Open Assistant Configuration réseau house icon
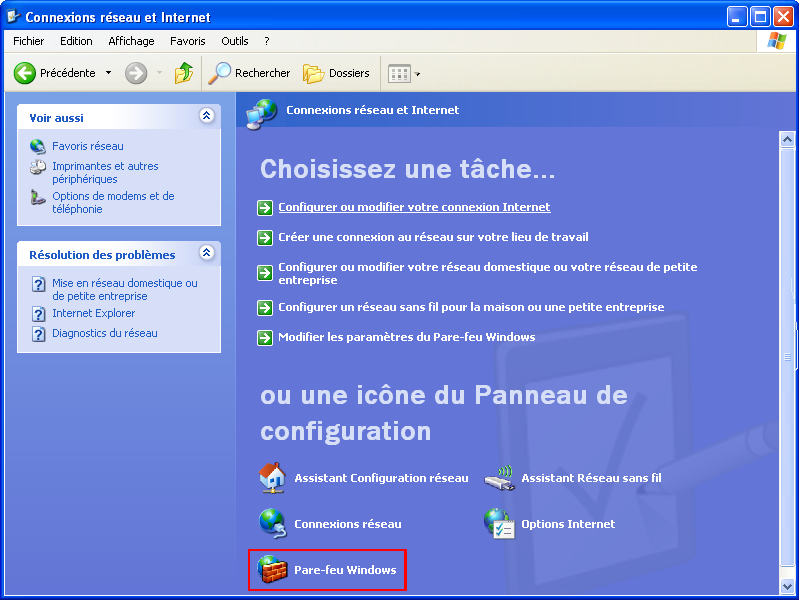Image resolution: width=799 pixels, height=600 pixels. click(x=272, y=478)
